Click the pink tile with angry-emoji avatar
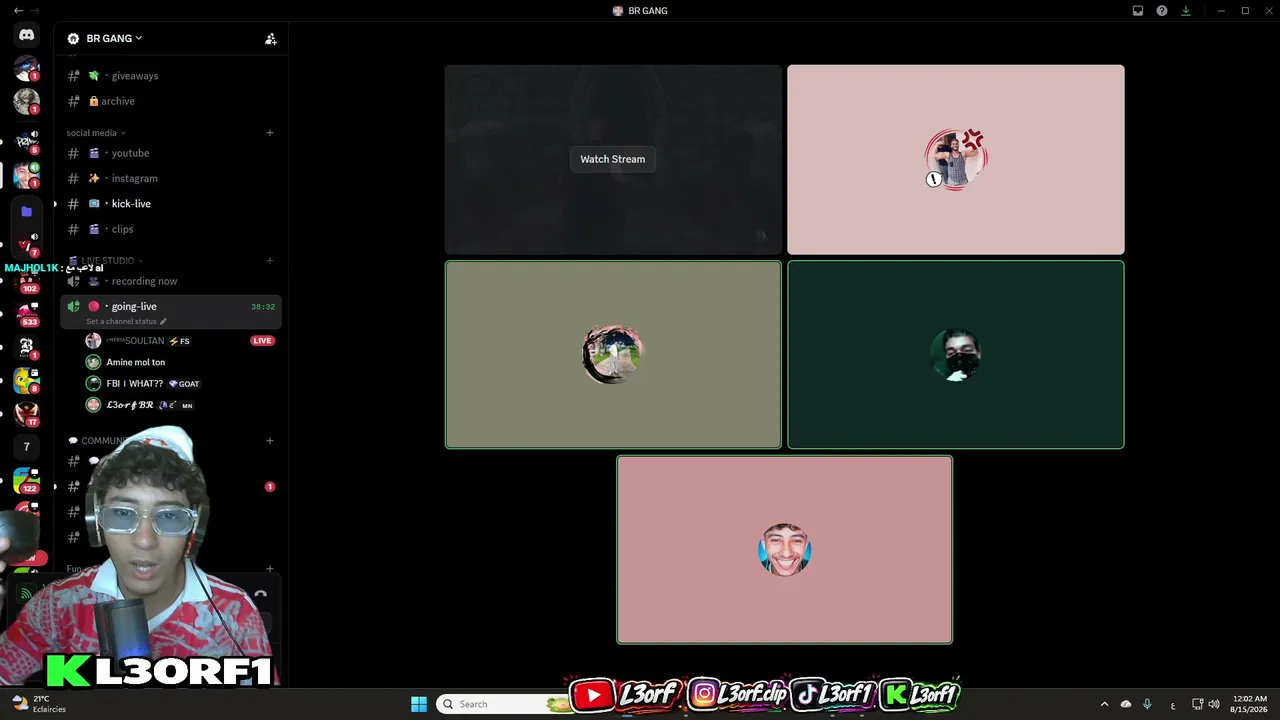Screen dimensions: 1280x720 pyautogui.click(x=956, y=160)
